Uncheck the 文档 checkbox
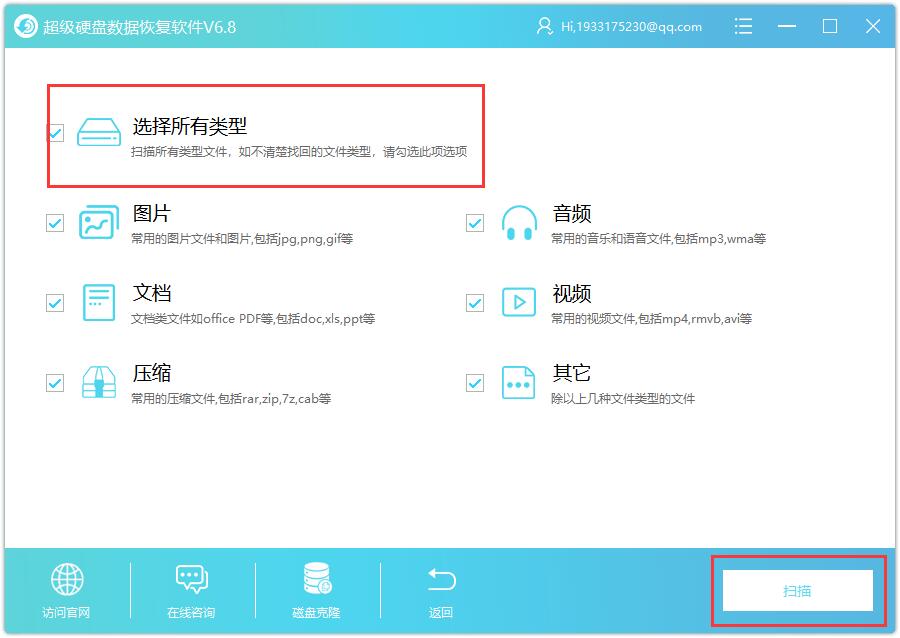900x638 pixels. tap(55, 302)
